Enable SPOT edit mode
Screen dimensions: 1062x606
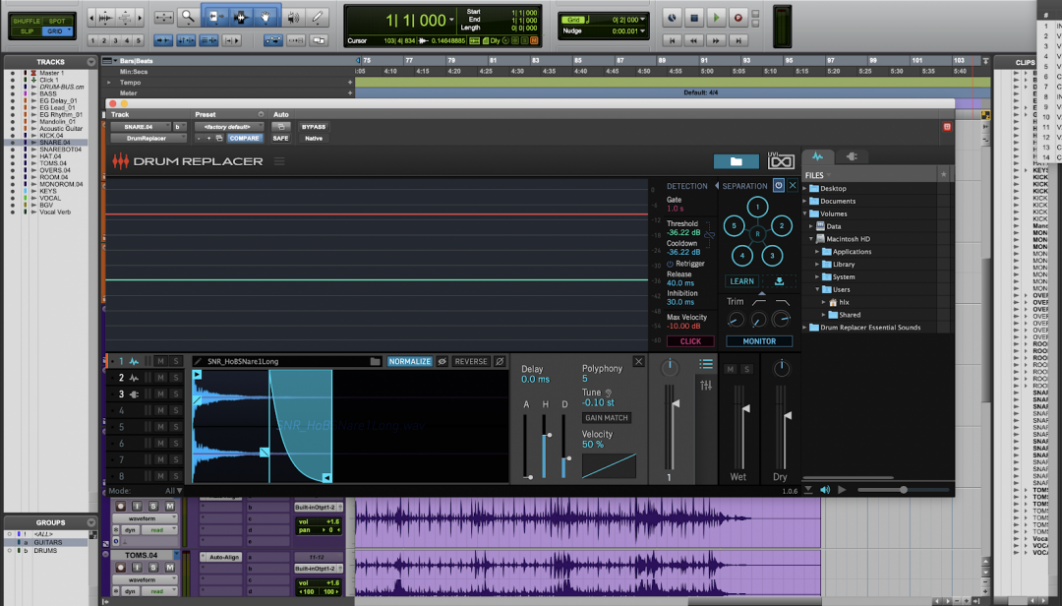click(57, 21)
